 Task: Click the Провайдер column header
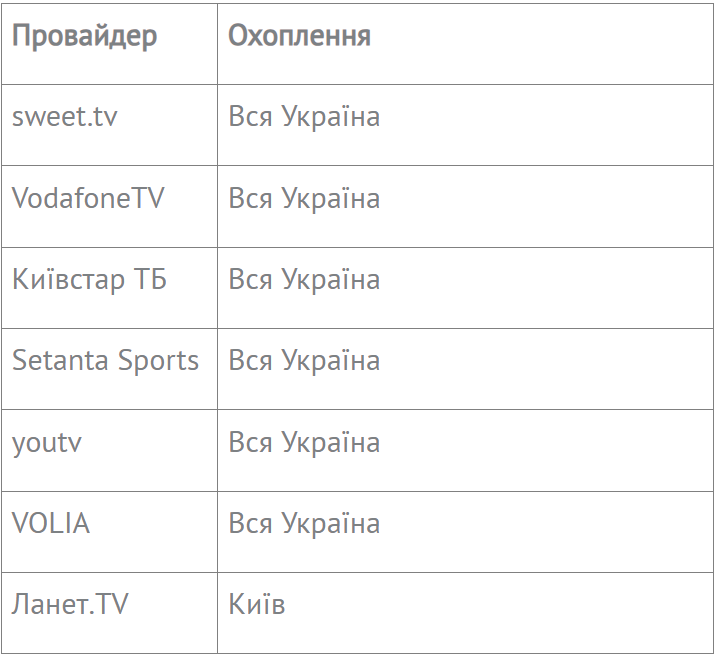(85, 36)
